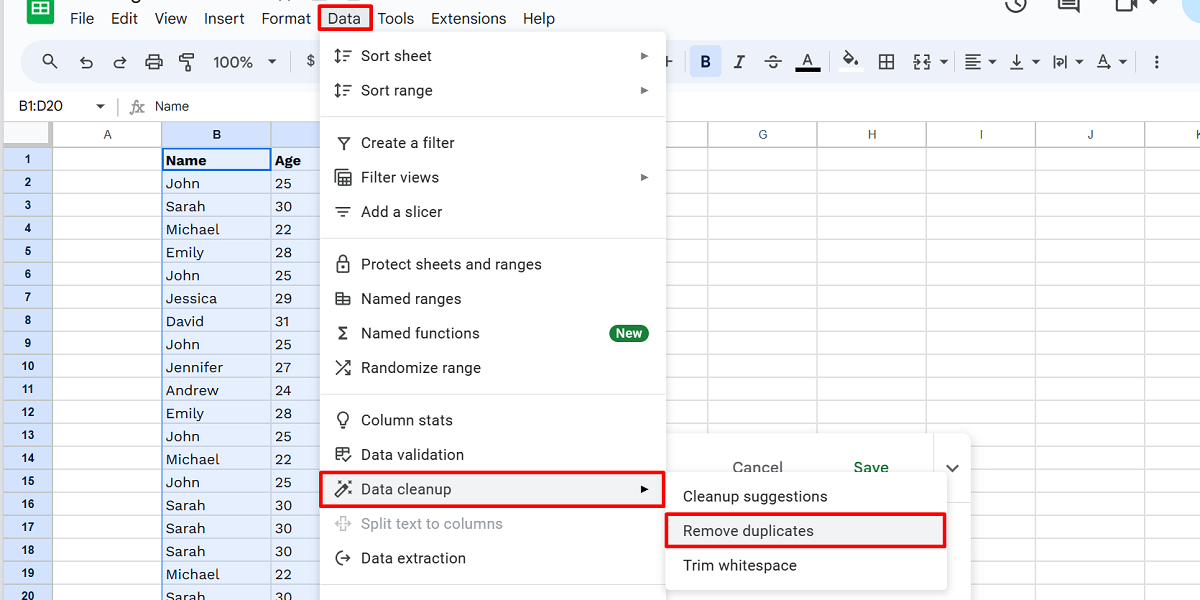Open the search within sheet icon
The height and width of the screenshot is (600, 1200).
pyautogui.click(x=50, y=61)
